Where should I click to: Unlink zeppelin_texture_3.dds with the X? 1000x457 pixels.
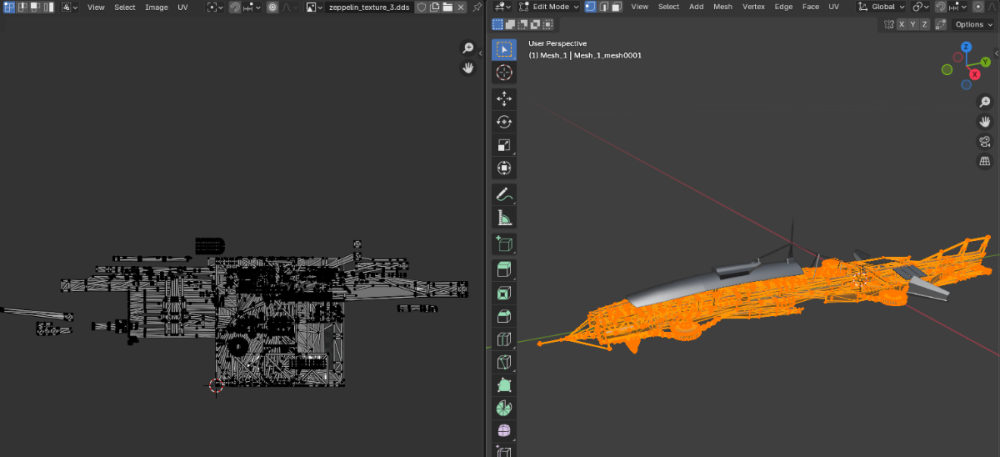tap(461, 7)
